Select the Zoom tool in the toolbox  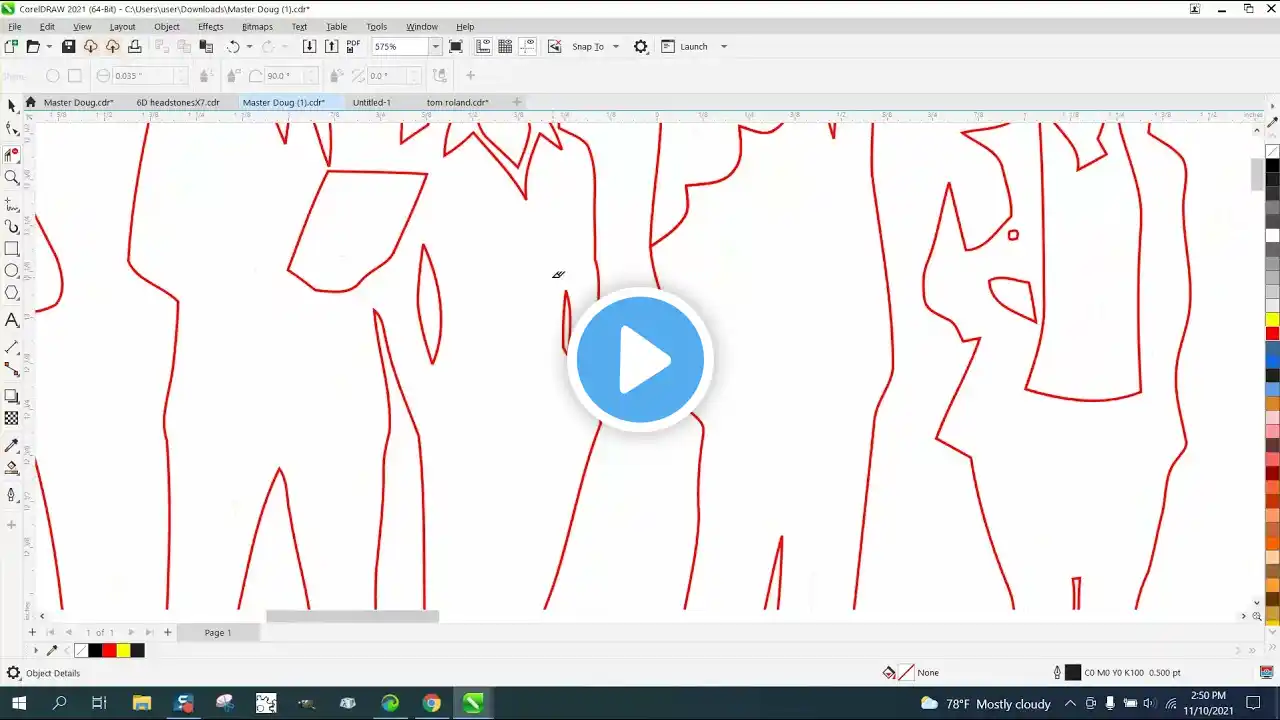[12, 177]
